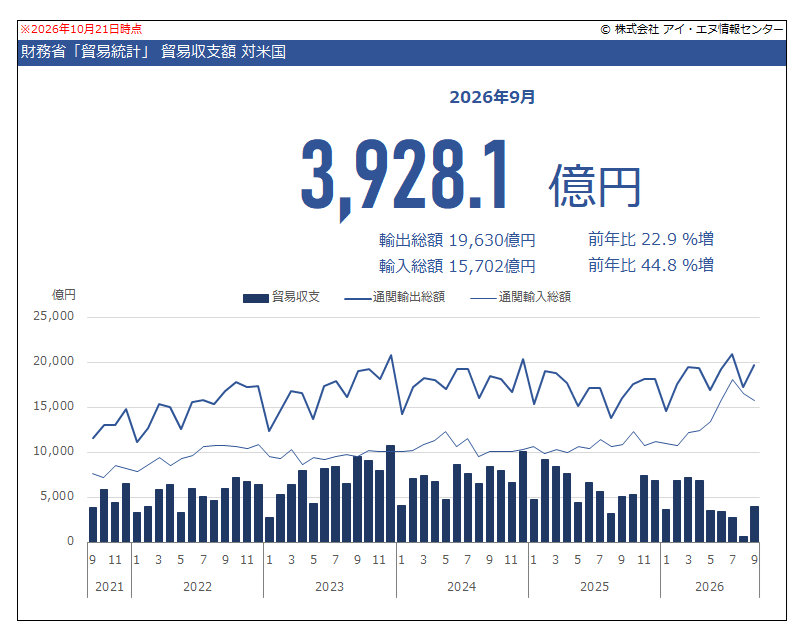Click the '2026' year label
The image size is (804, 641).
pyautogui.click(x=710, y=587)
